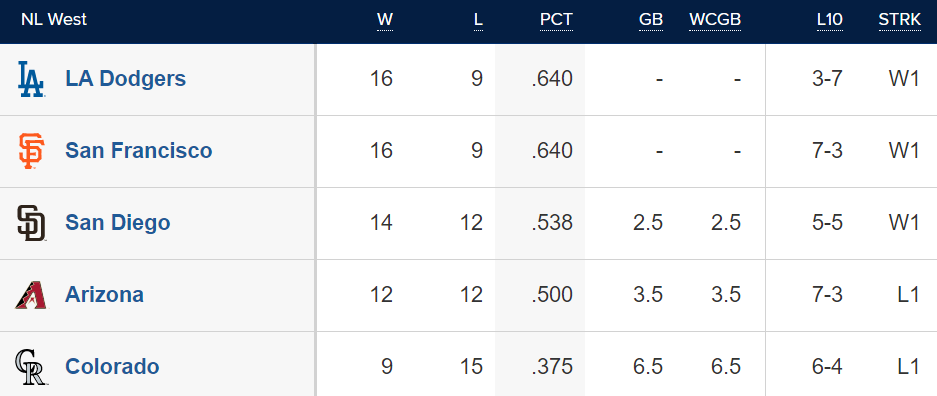This screenshot has width=937, height=396.
Task: Click Dodgers .640 winning percentage cell
Action: (552, 79)
